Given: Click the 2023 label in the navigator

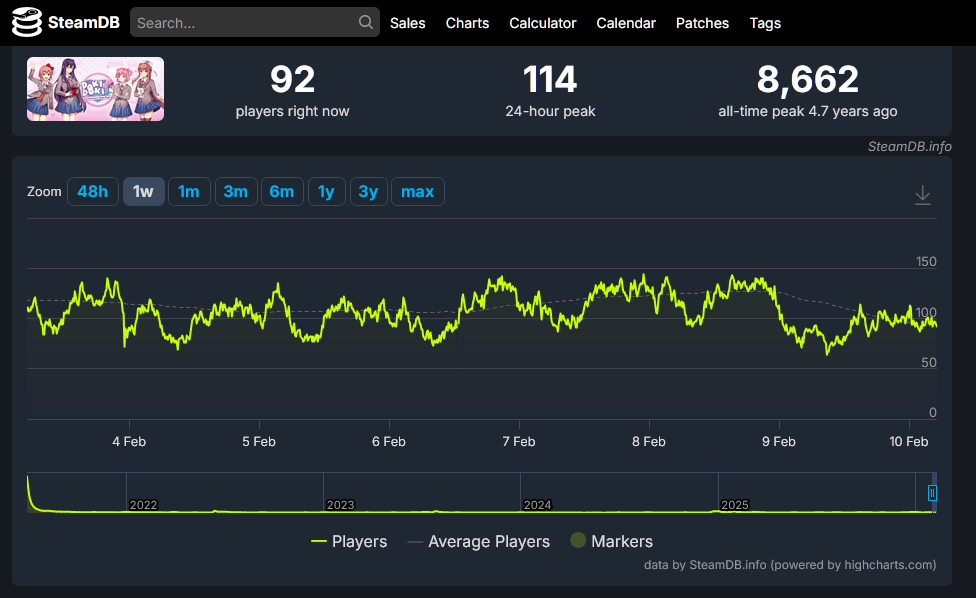Looking at the screenshot, I should point(340,505).
